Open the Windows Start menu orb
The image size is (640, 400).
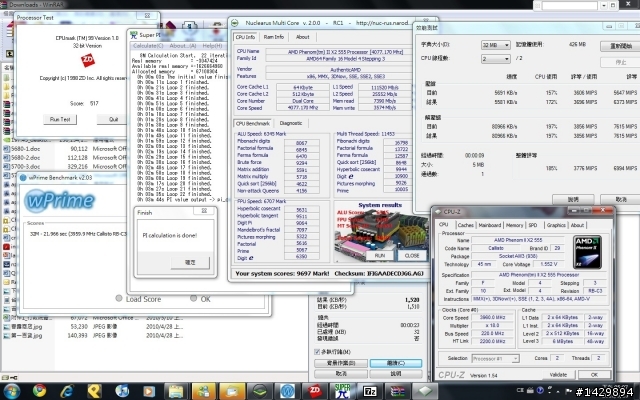point(11,391)
